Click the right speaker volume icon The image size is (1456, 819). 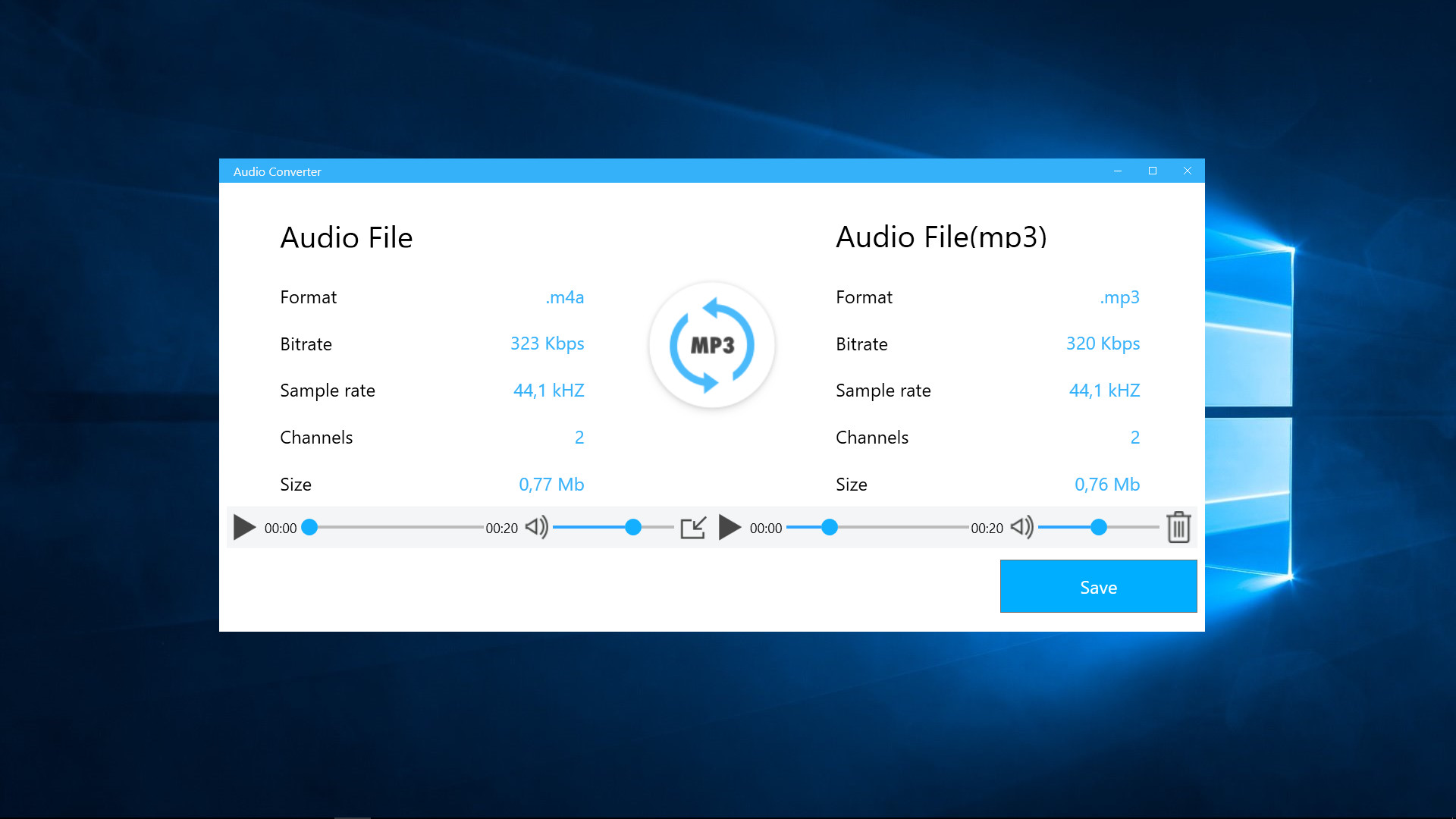1021,528
